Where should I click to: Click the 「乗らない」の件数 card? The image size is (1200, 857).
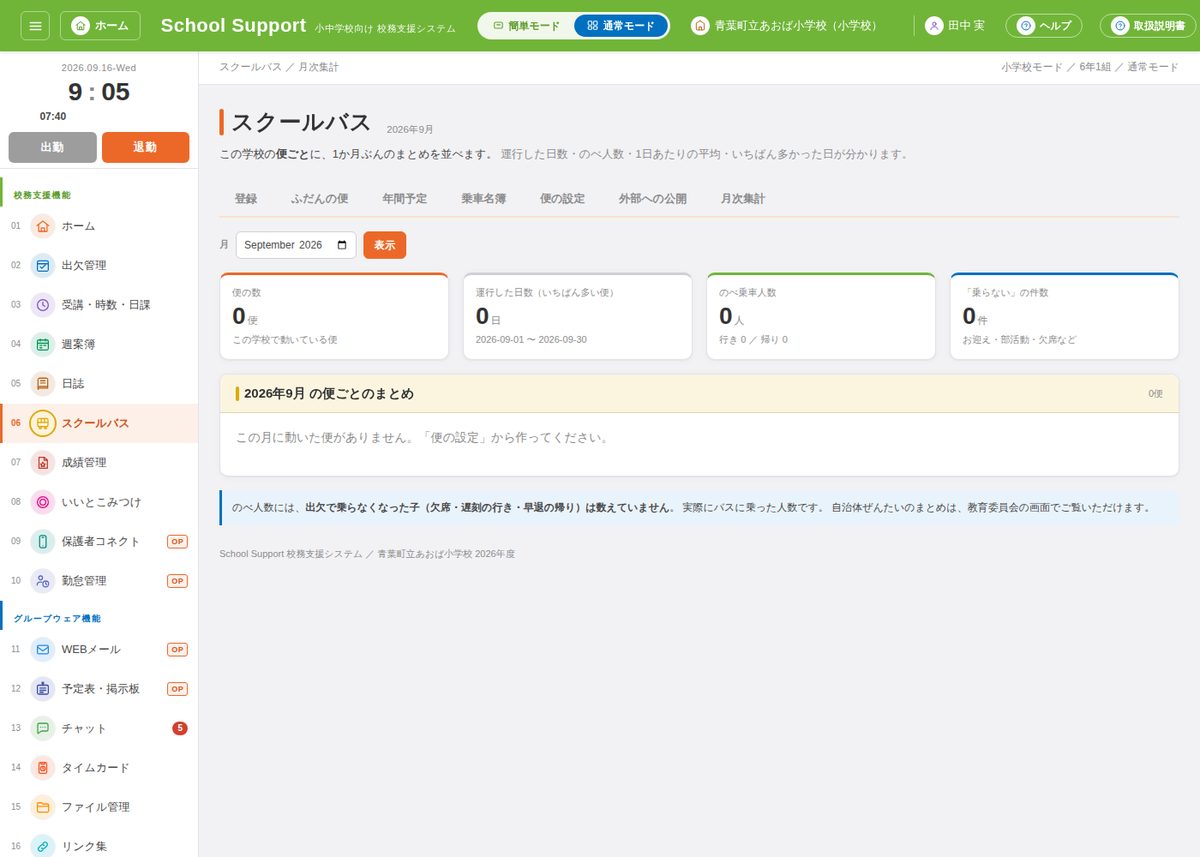[x=1064, y=316]
